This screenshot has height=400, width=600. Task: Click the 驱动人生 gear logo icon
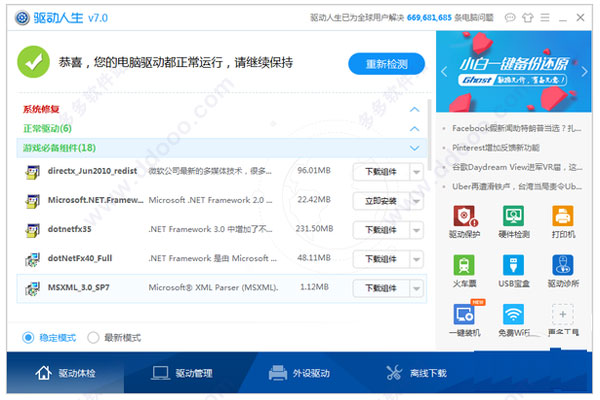pyautogui.click(x=22, y=18)
